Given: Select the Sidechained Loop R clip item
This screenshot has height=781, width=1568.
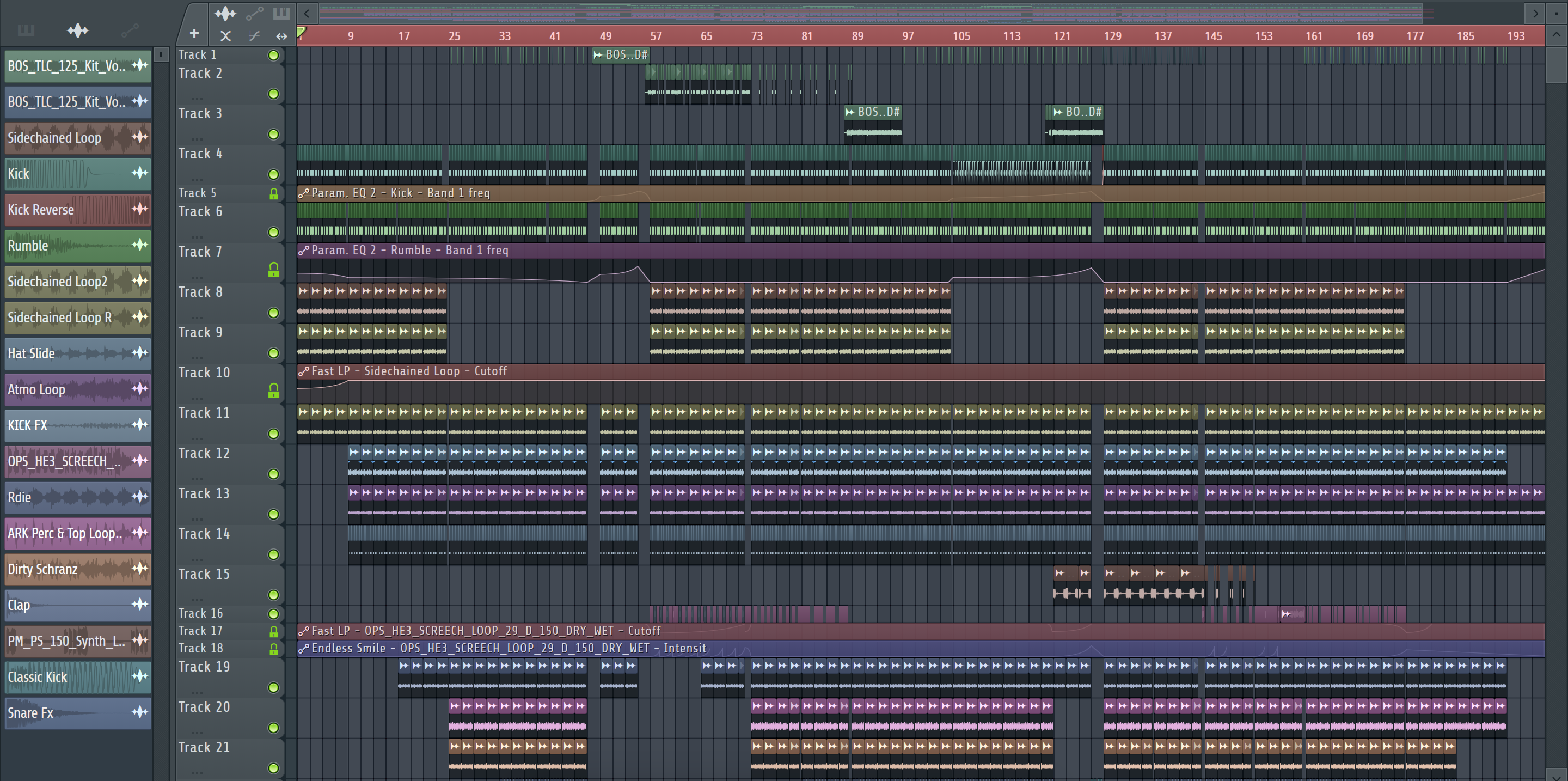Looking at the screenshot, I should (x=78, y=317).
